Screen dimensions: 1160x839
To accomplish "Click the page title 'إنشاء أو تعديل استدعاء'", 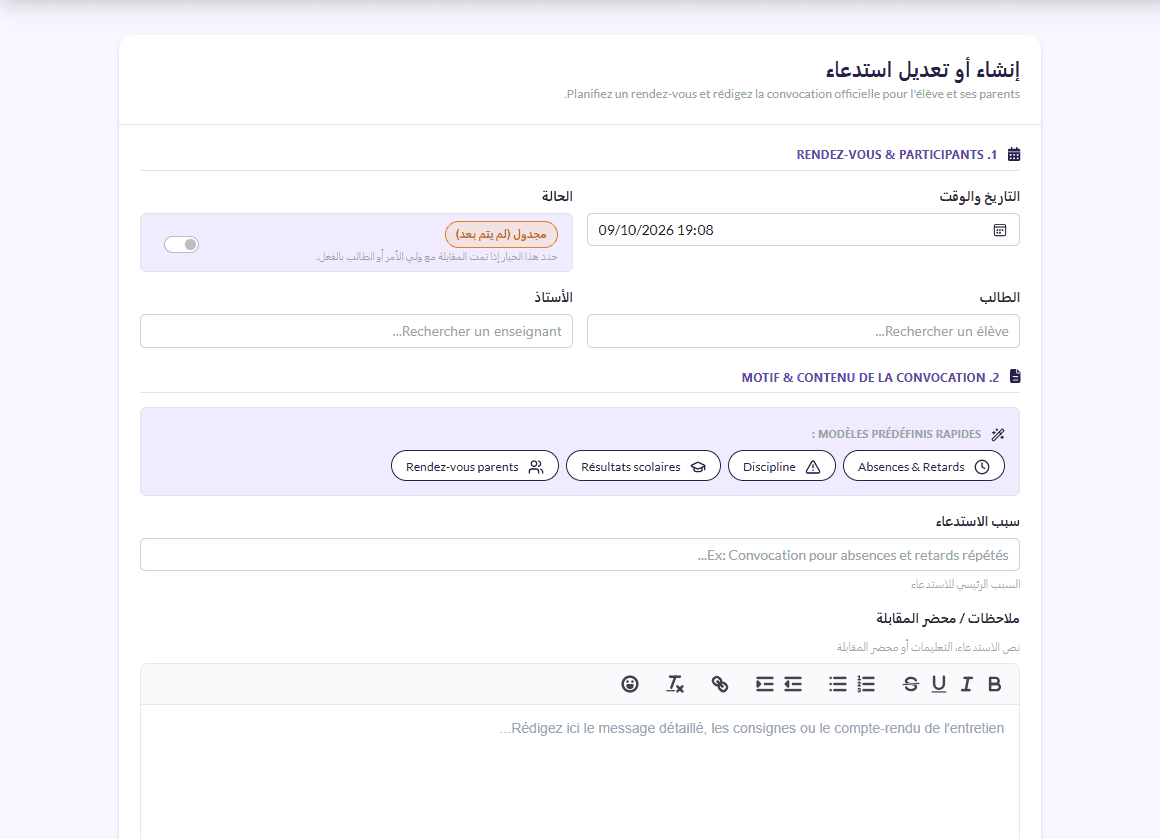I will [x=923, y=70].
